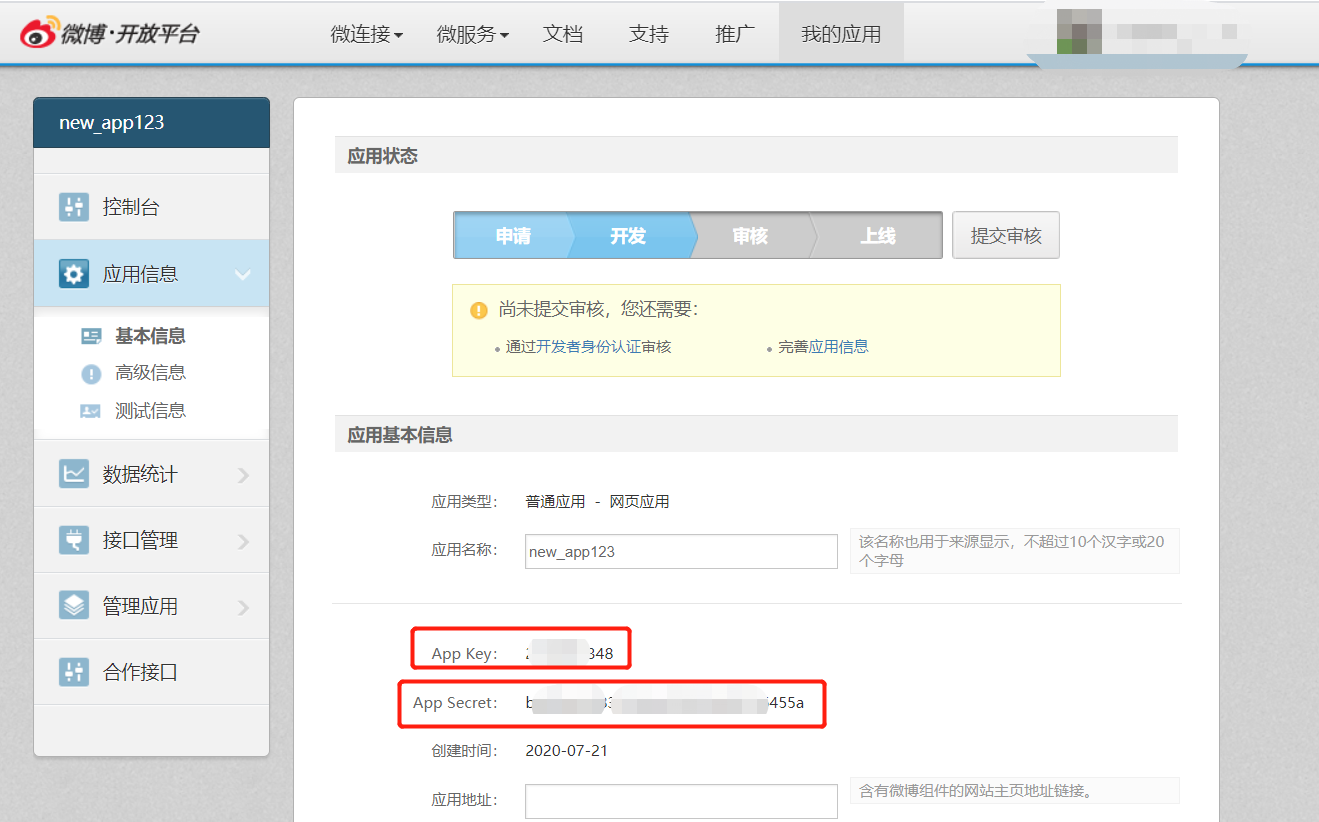Click the 高级信息 exclamation icon

[x=91, y=374]
